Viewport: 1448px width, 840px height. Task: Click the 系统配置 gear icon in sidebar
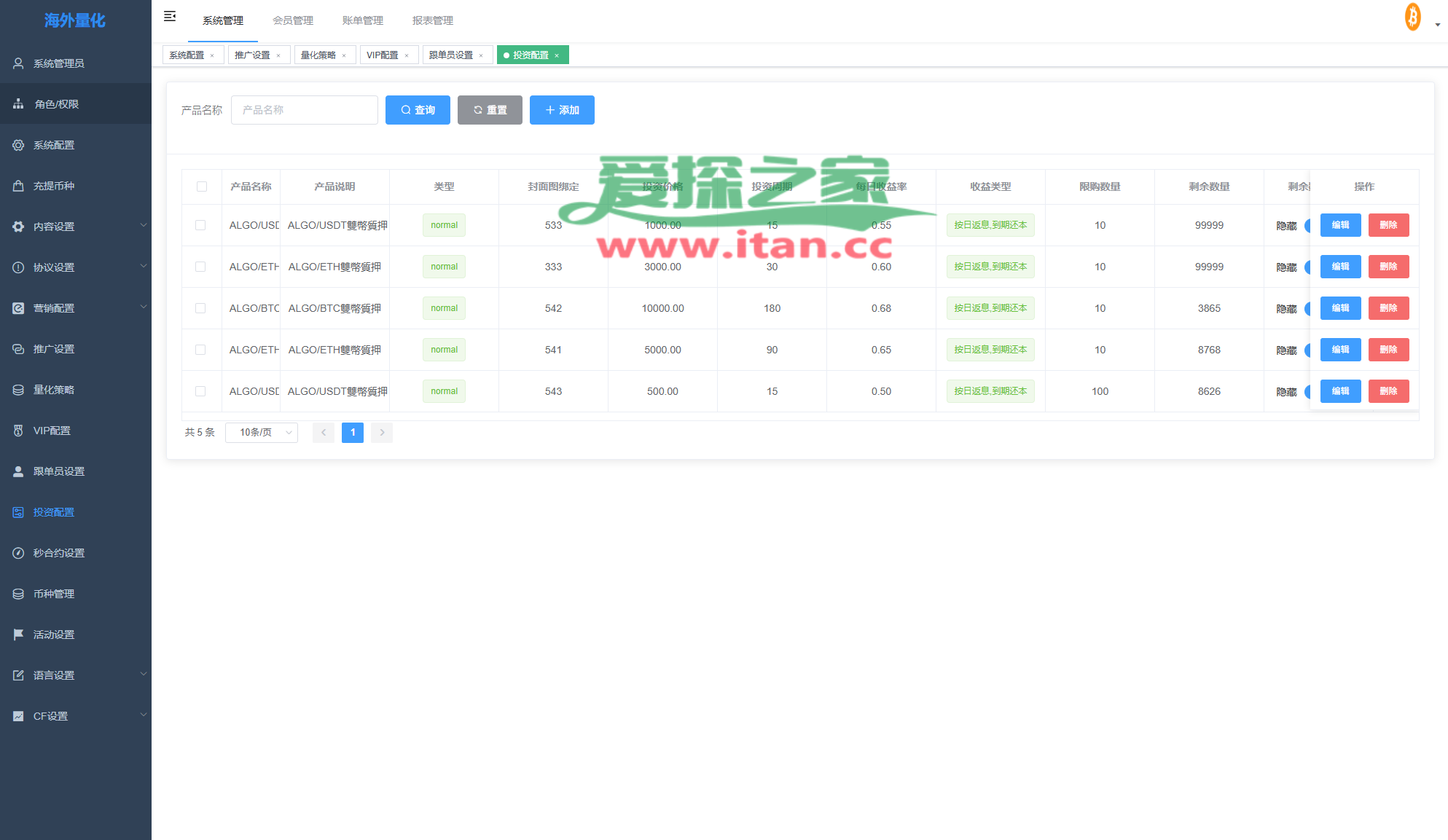coord(18,145)
